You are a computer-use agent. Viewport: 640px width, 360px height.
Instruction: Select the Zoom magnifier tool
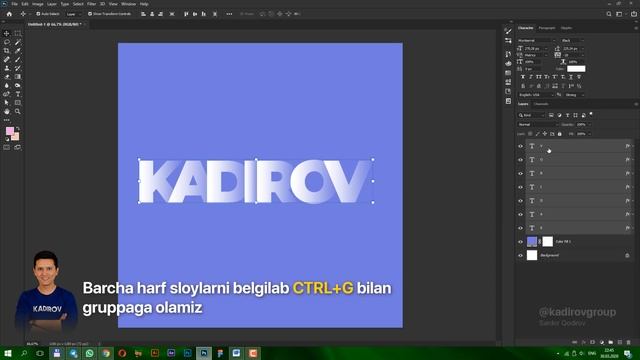click(x=18, y=111)
